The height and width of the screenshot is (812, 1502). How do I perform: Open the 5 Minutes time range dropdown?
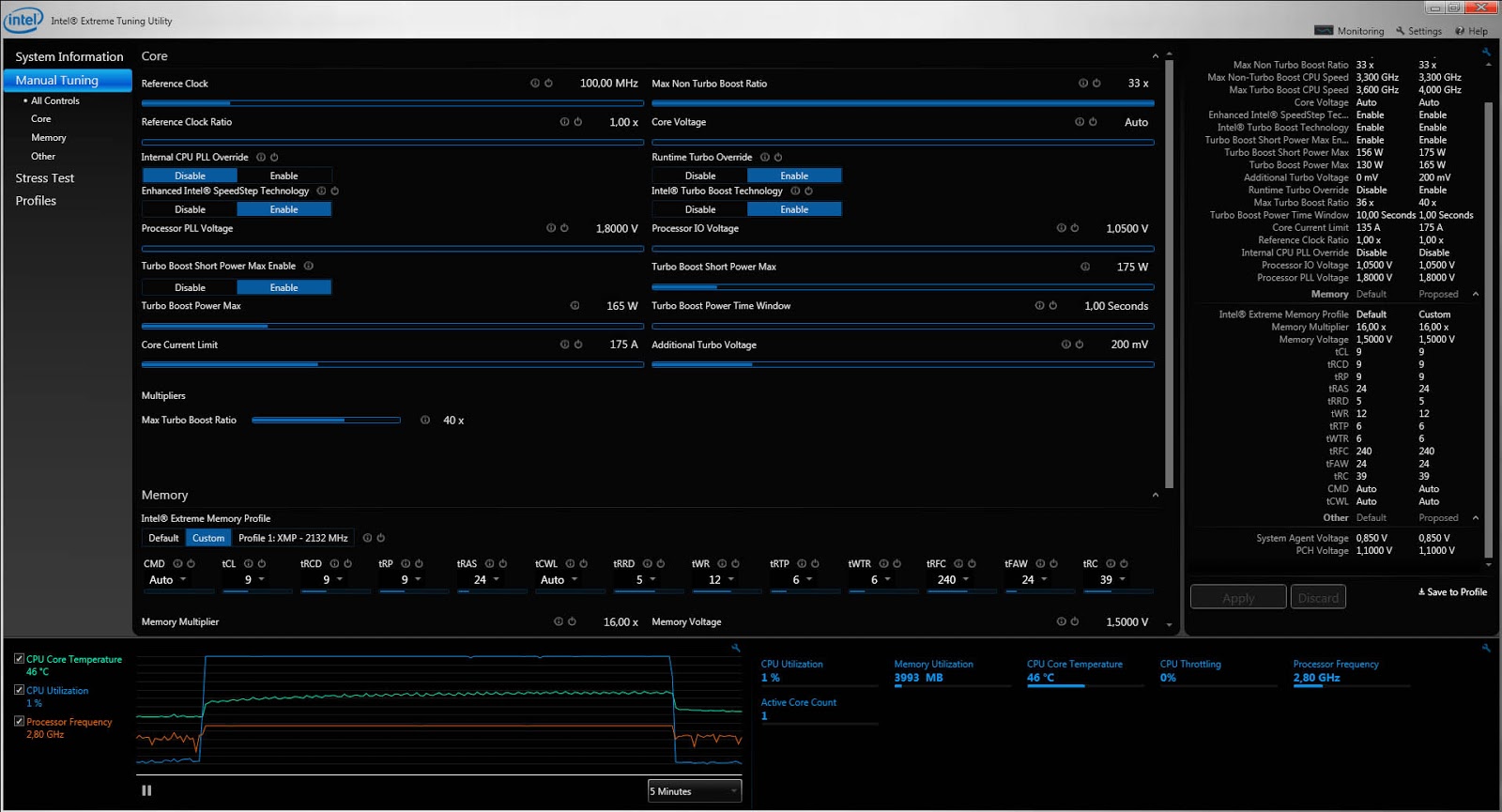pyautogui.click(x=695, y=791)
